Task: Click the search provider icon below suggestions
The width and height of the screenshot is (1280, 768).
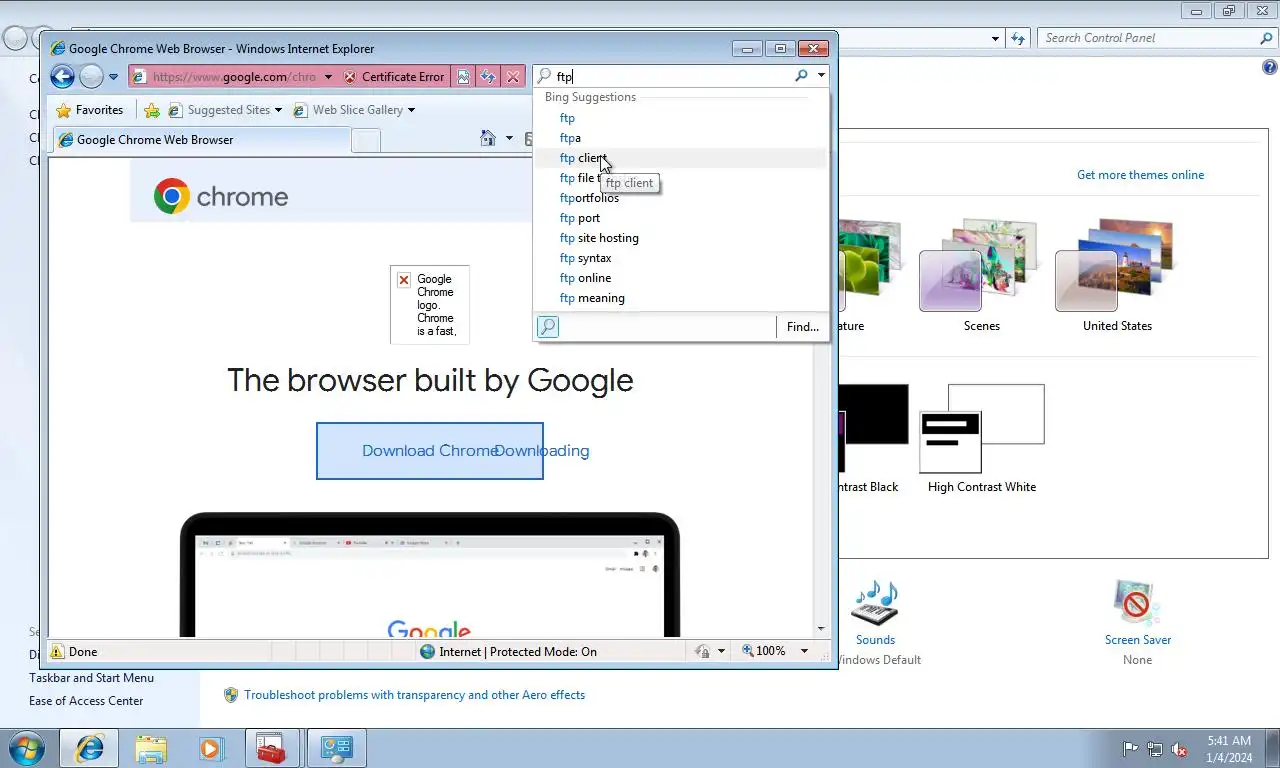Action: (x=547, y=327)
